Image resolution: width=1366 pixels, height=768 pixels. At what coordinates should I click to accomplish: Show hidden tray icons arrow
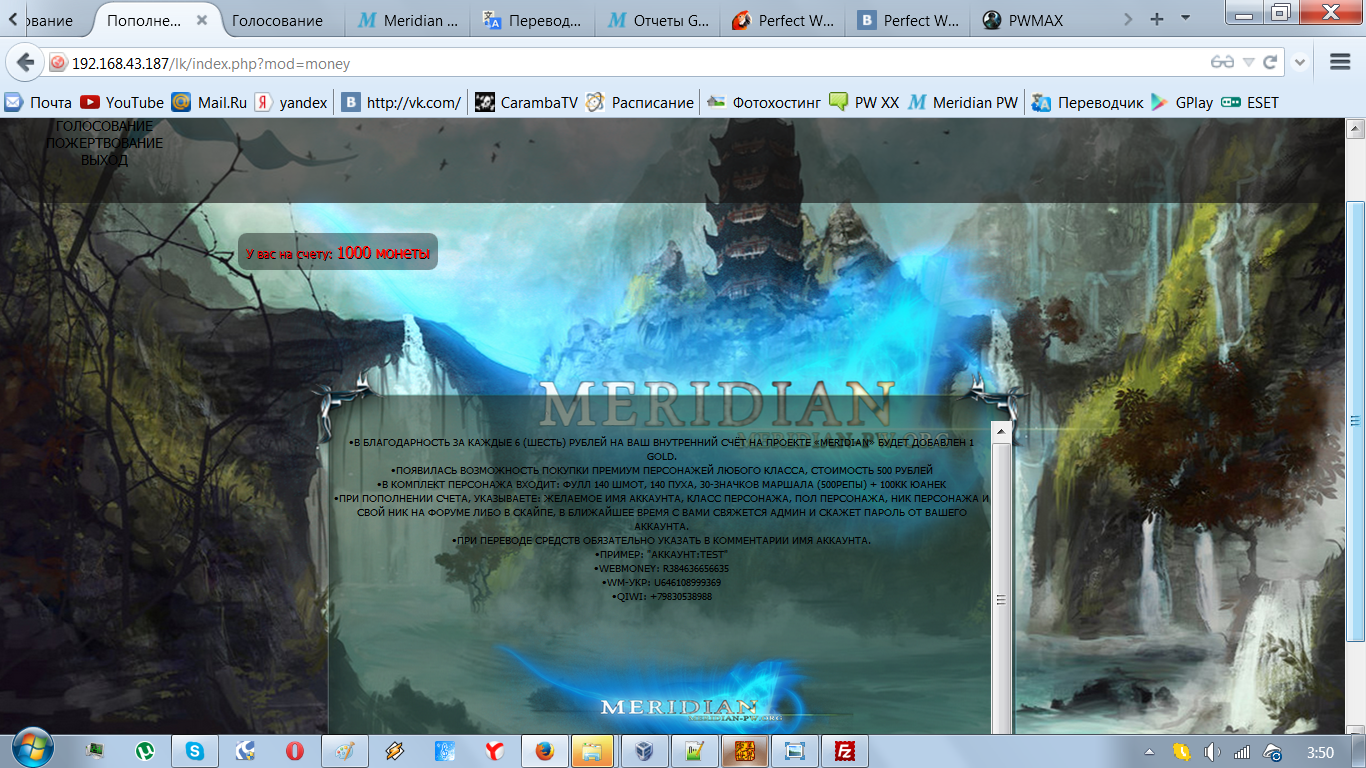tap(1149, 752)
